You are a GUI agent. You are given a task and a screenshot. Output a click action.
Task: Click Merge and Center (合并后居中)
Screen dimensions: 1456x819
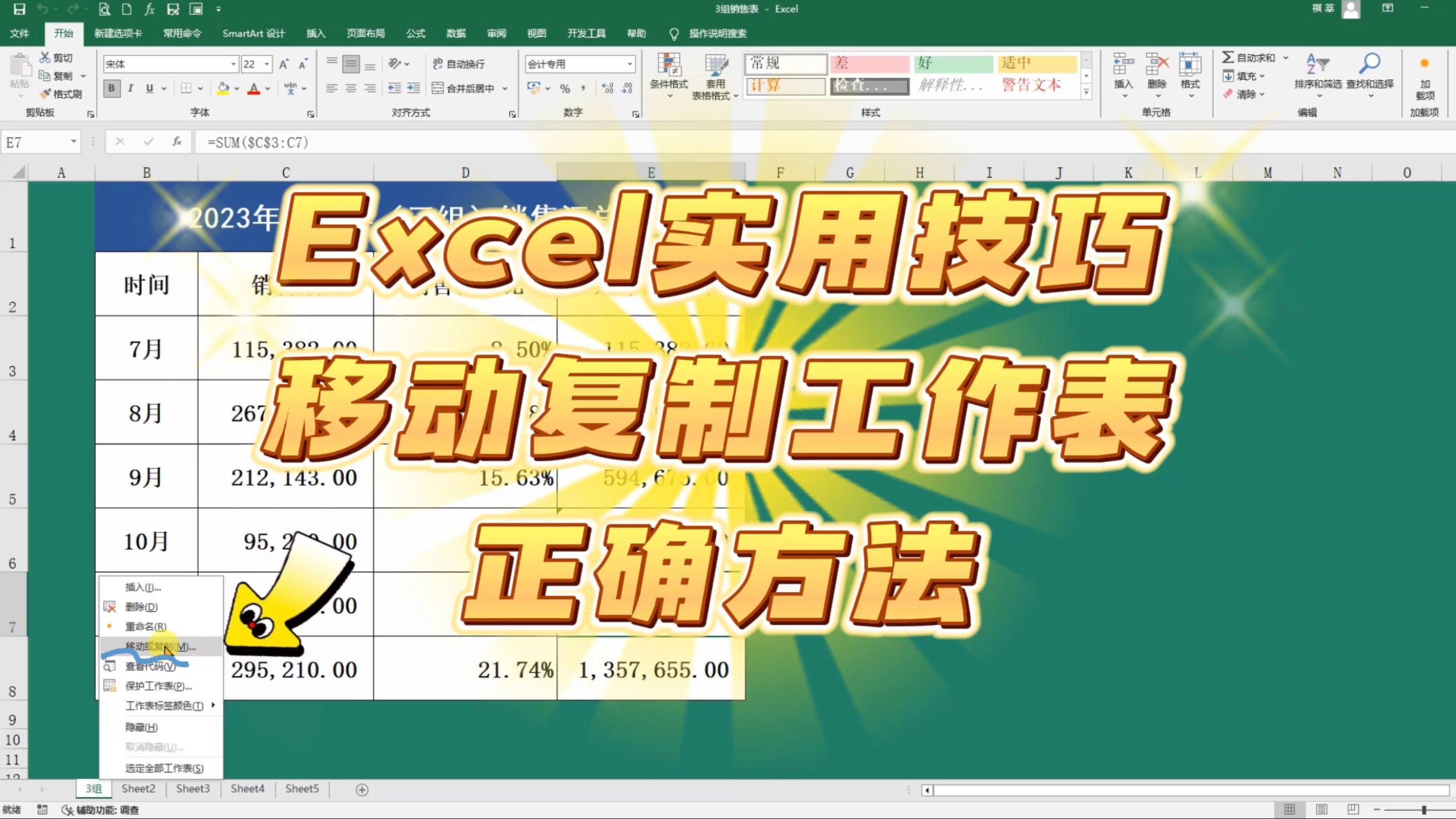tap(464, 88)
